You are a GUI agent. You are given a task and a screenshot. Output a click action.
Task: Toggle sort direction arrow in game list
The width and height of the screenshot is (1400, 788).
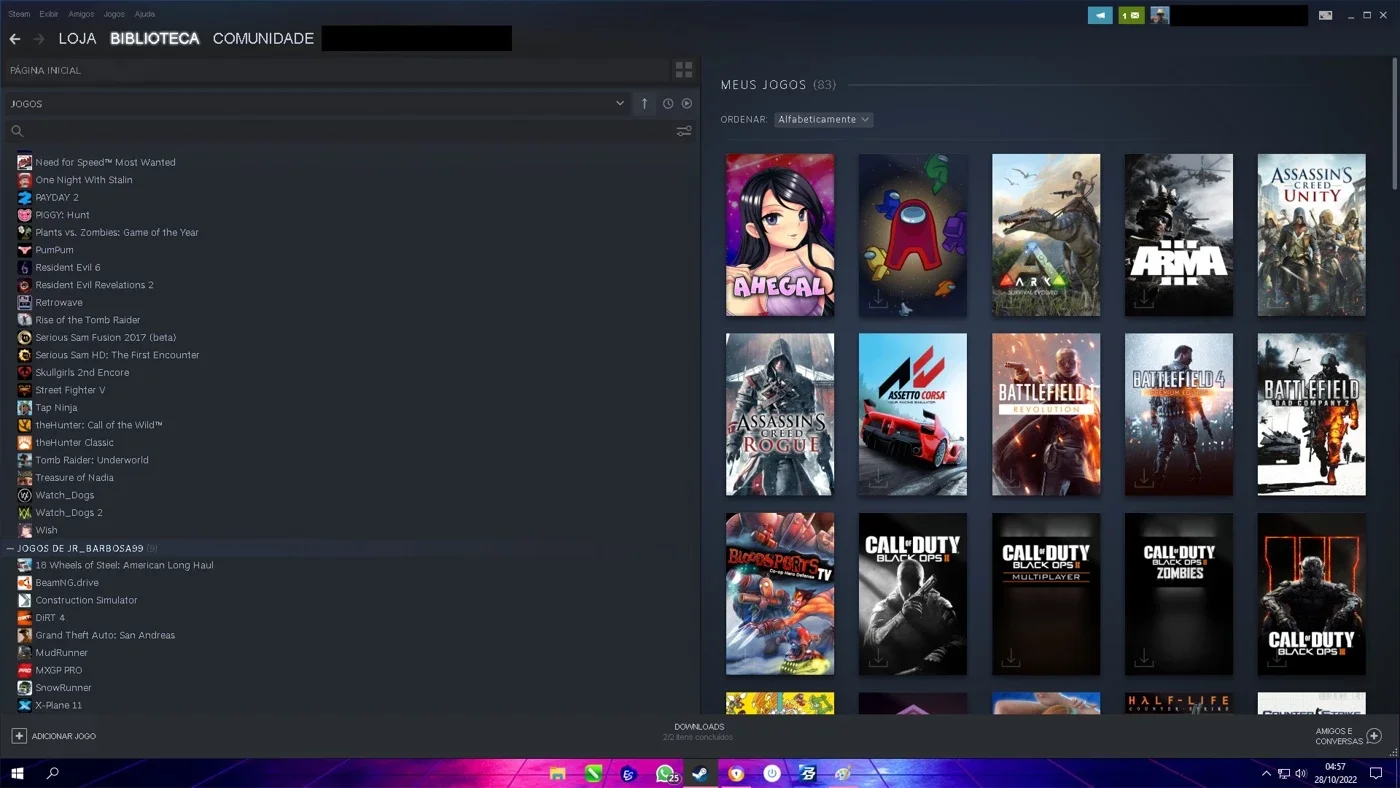click(x=644, y=103)
